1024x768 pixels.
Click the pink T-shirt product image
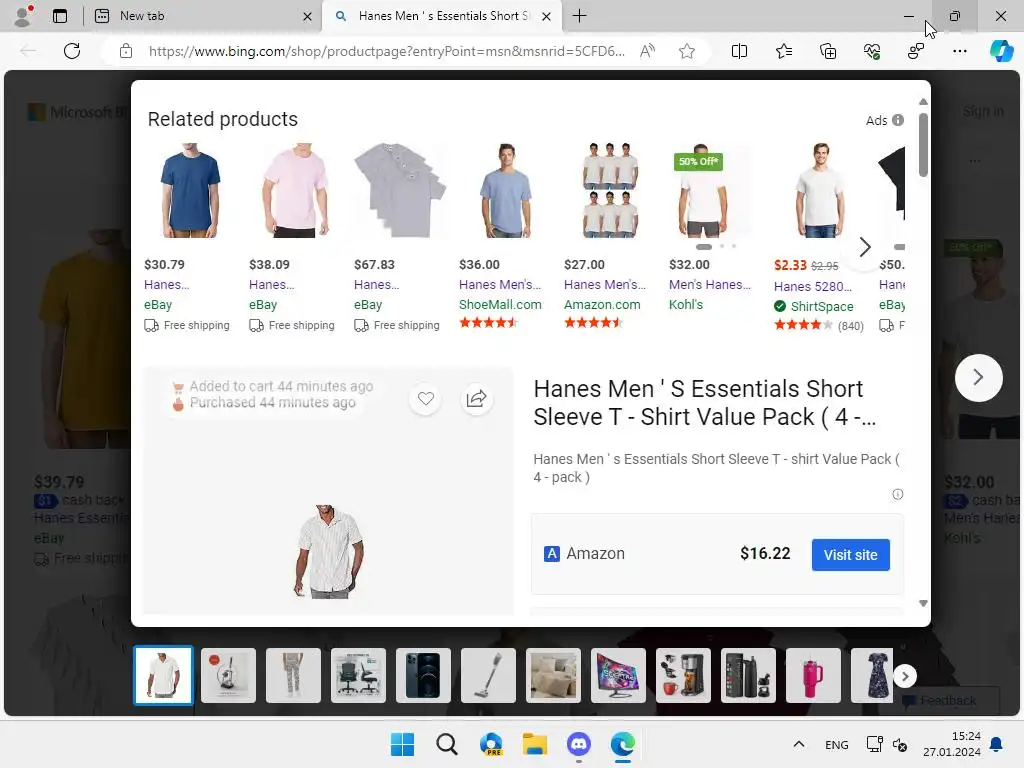(295, 190)
